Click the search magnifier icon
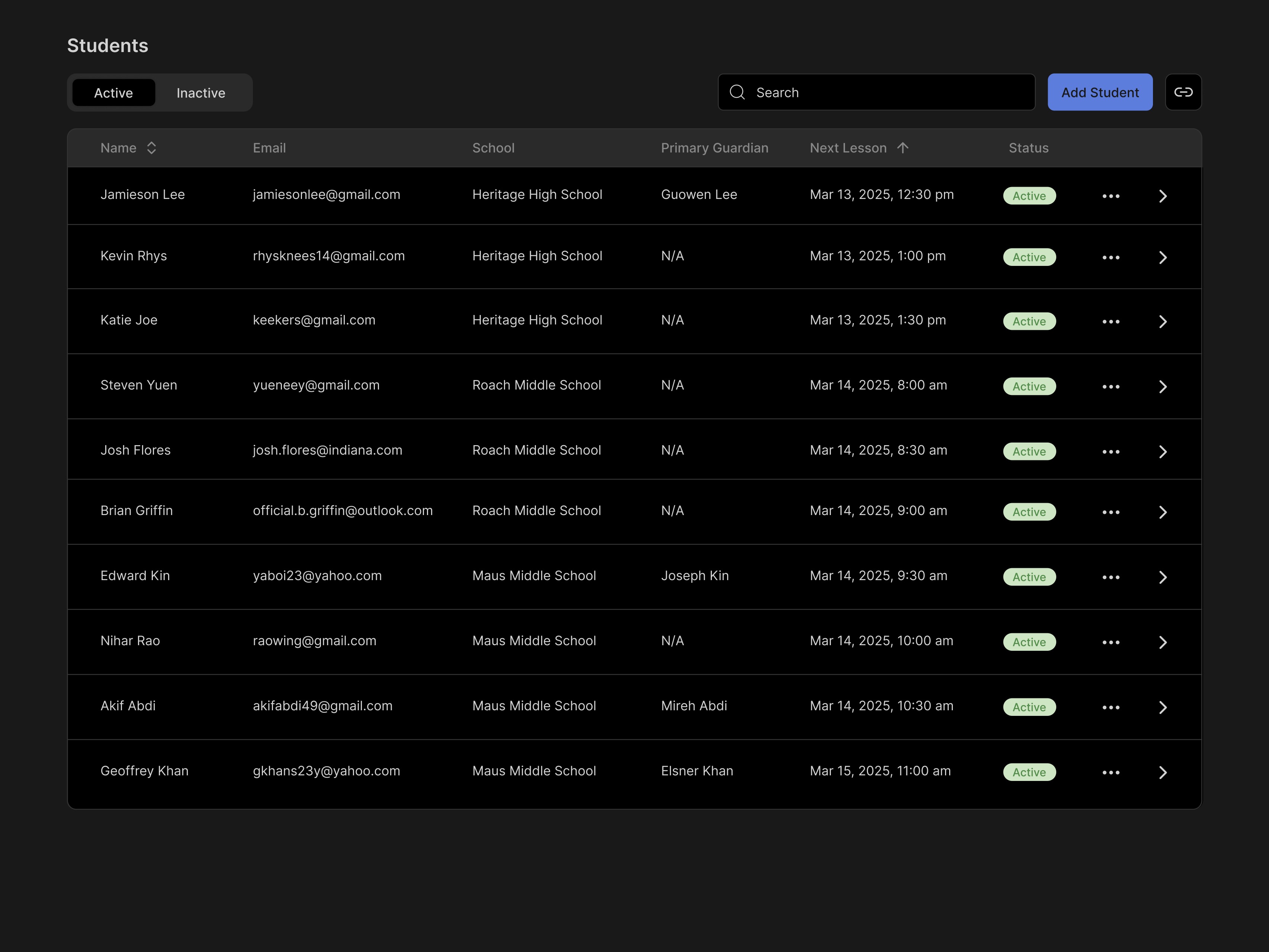 pyautogui.click(x=737, y=92)
